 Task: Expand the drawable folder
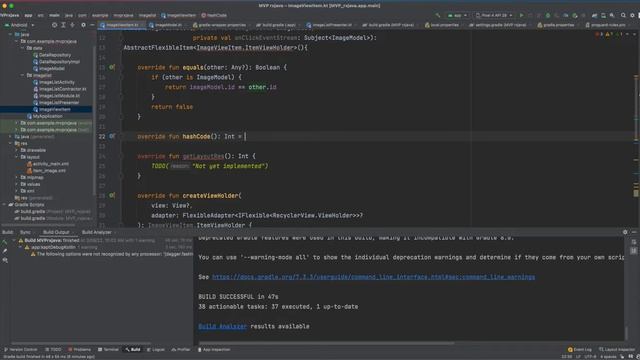coord(17,150)
